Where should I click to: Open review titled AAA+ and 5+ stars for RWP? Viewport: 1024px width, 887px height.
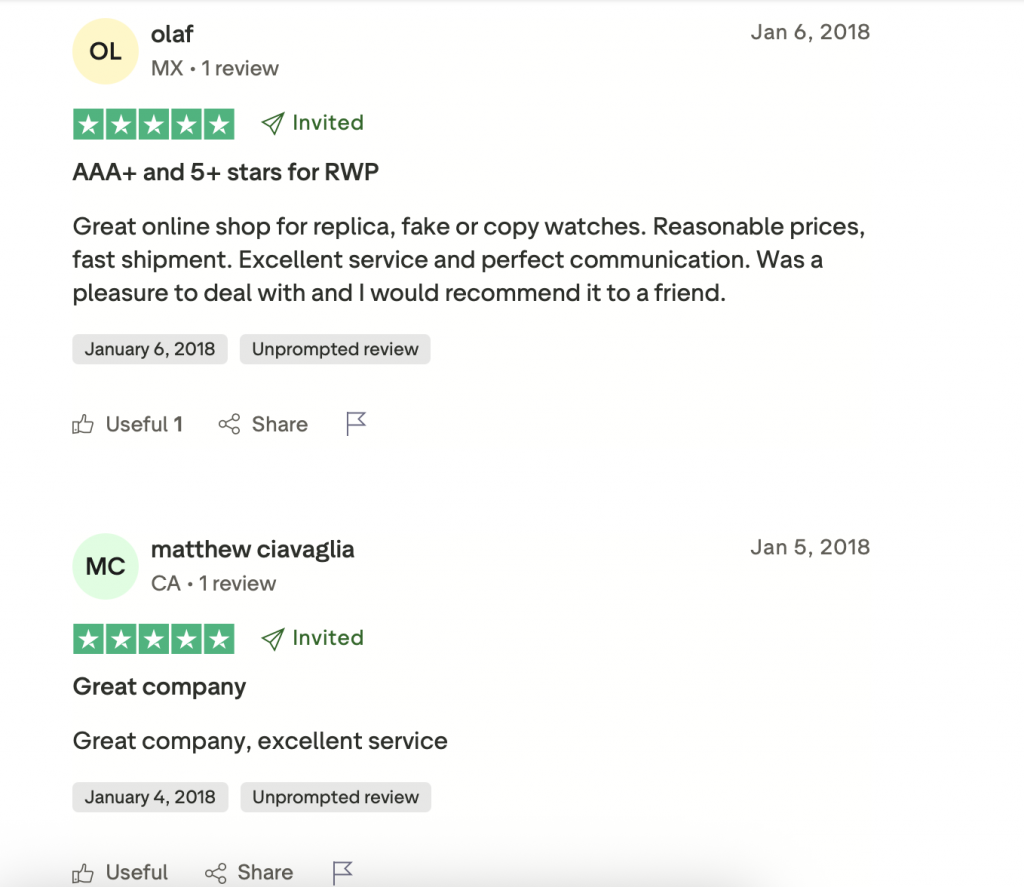226,172
